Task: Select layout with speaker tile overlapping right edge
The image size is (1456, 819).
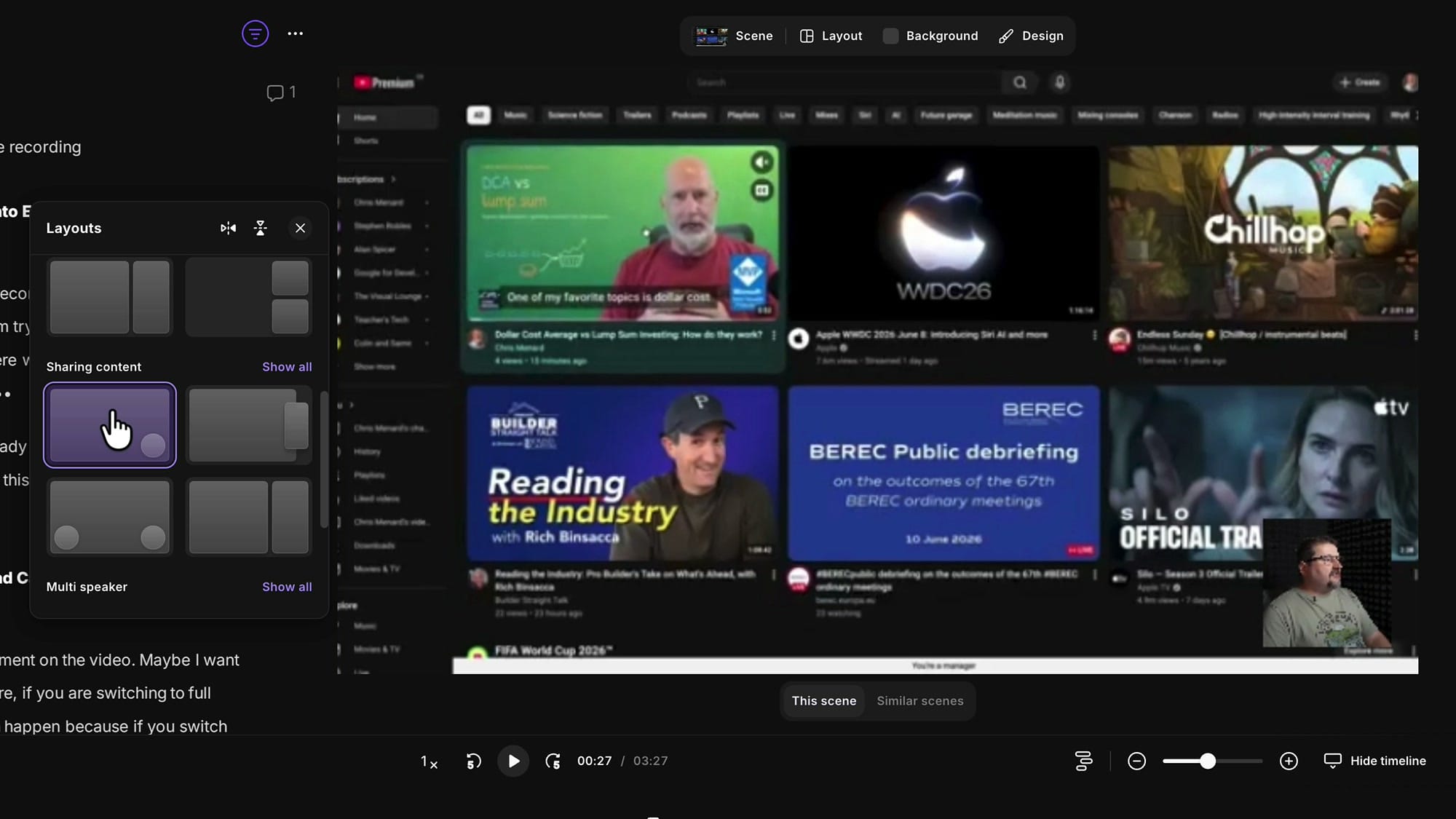Action: point(248,424)
